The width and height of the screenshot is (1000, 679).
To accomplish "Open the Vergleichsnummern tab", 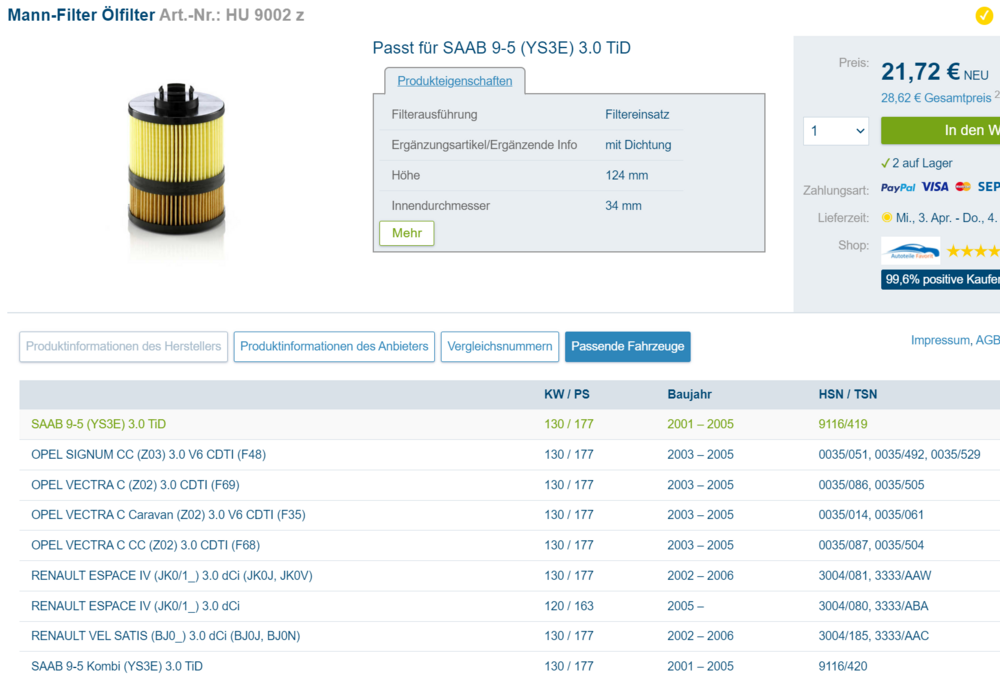I will coord(500,346).
